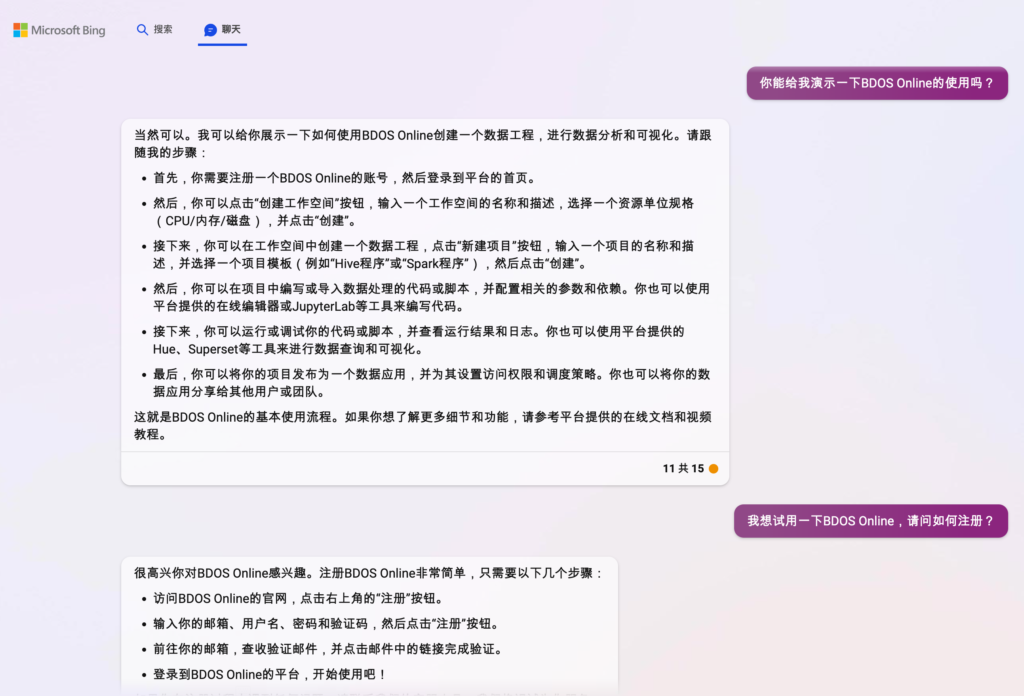Select the 聊天 chat tab
1024x696 pixels.
(x=222, y=29)
